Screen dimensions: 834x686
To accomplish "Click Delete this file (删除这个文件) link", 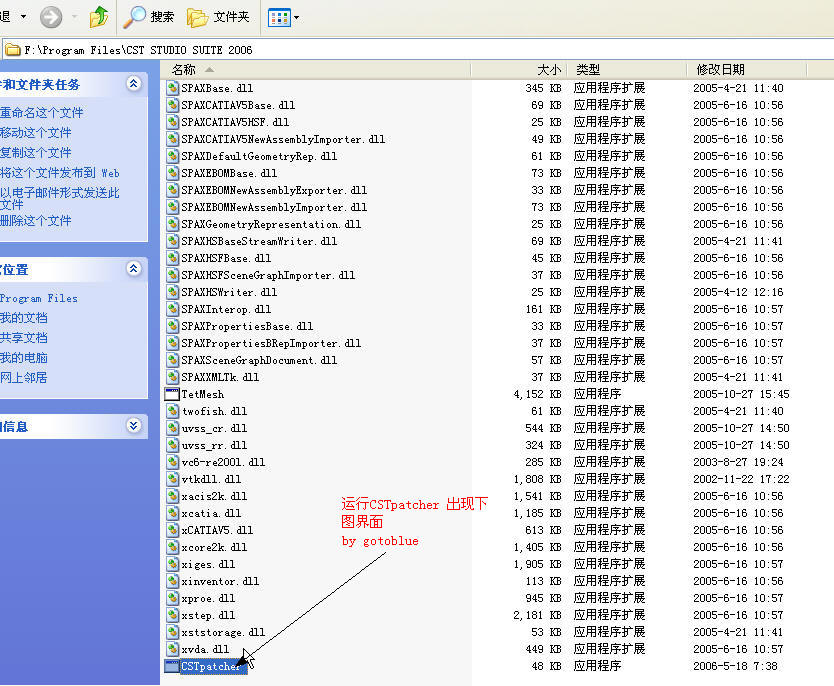I will [x=36, y=221].
